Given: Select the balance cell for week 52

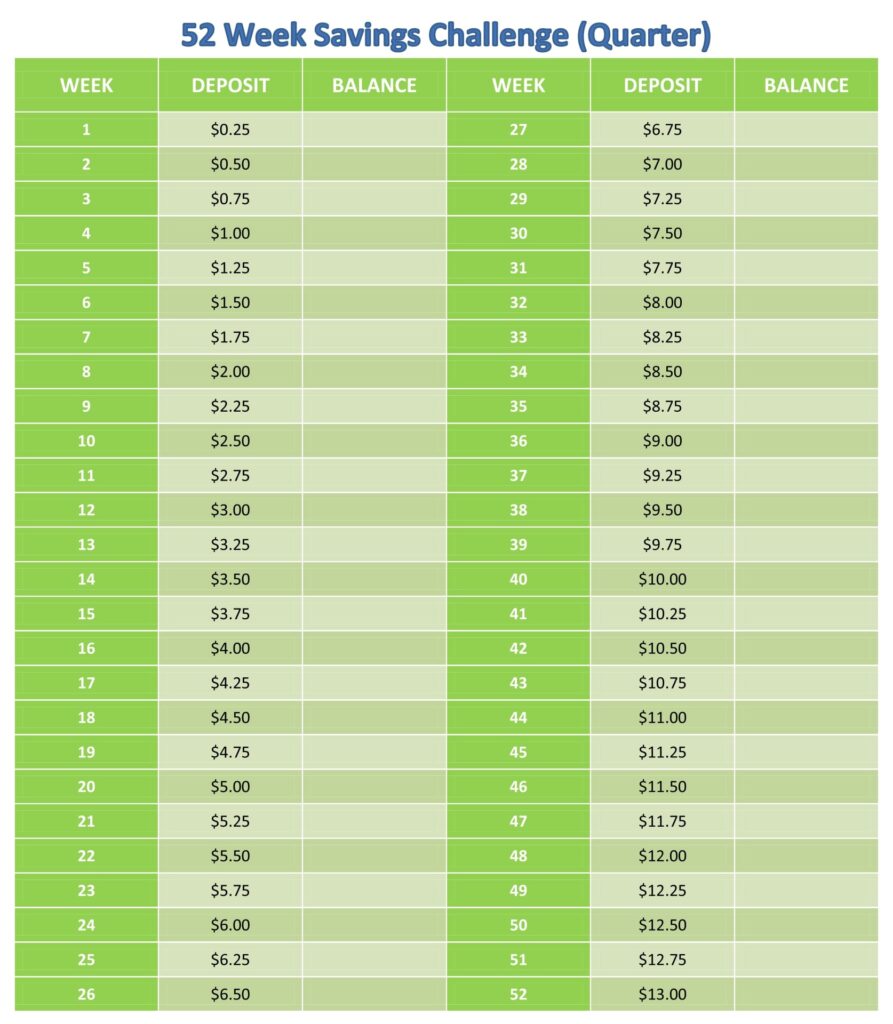Looking at the screenshot, I should coord(806,994).
